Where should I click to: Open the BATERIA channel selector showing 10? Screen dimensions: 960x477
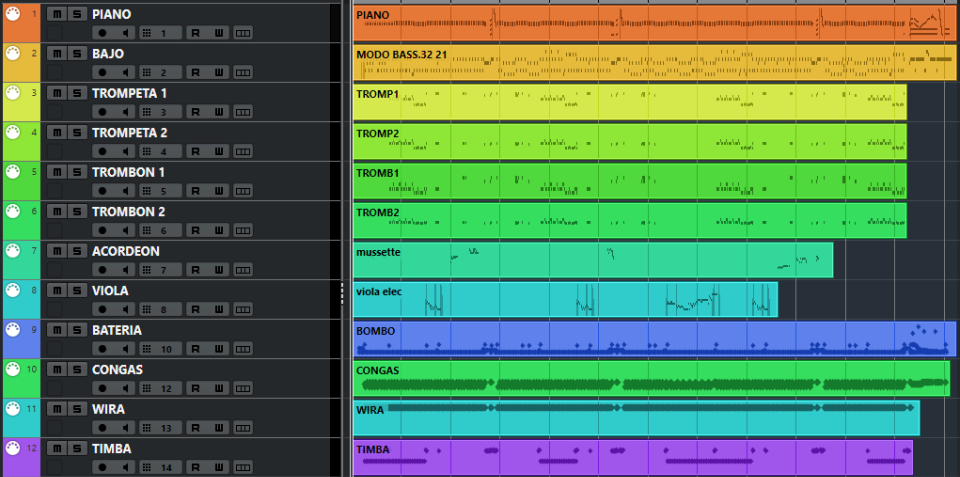pyautogui.click(x=160, y=349)
